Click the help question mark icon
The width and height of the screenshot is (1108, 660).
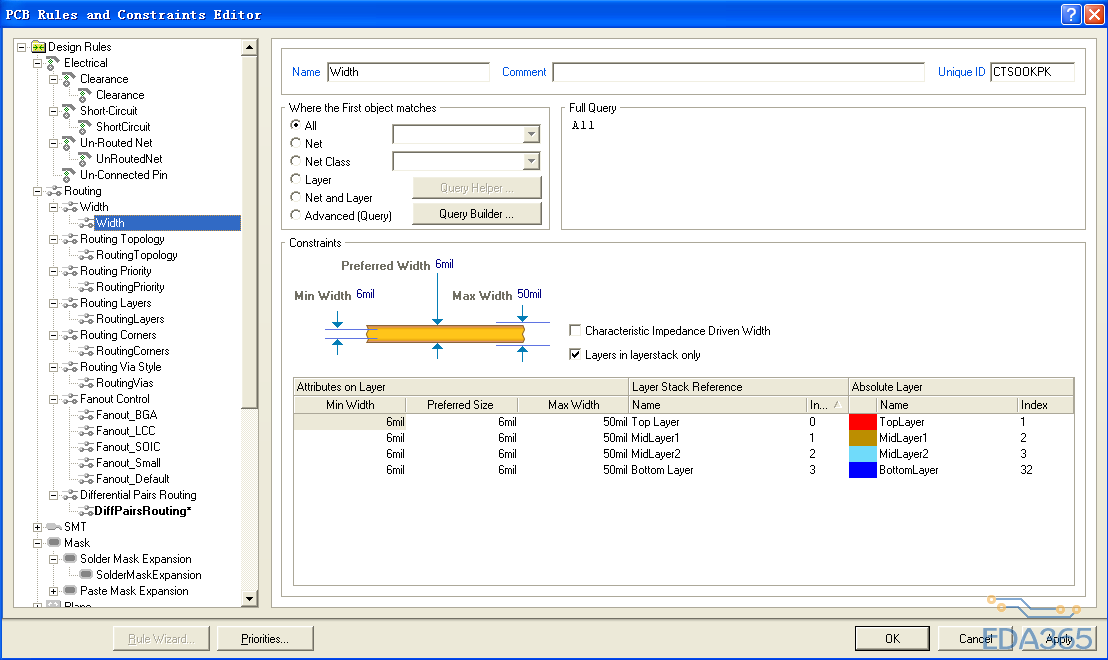(x=1071, y=14)
